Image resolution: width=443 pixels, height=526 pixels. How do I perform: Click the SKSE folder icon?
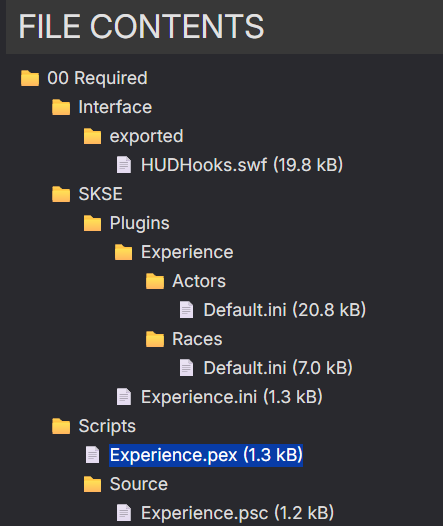click(61, 194)
